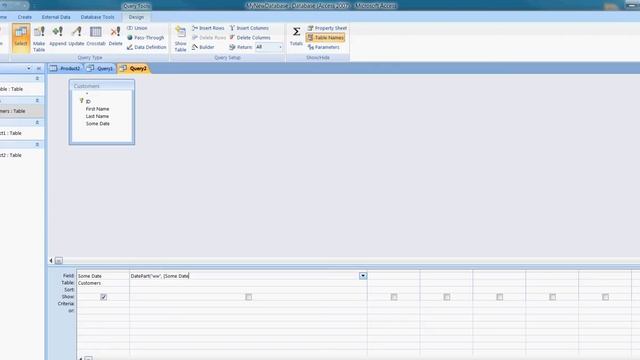The height and width of the screenshot is (360, 640).
Task: Check Show box in the seventh grid column
Action: (605, 297)
